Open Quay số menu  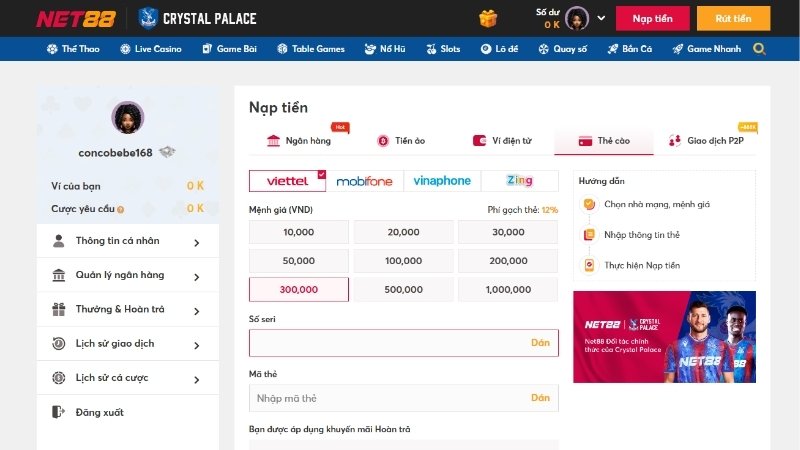click(x=563, y=49)
